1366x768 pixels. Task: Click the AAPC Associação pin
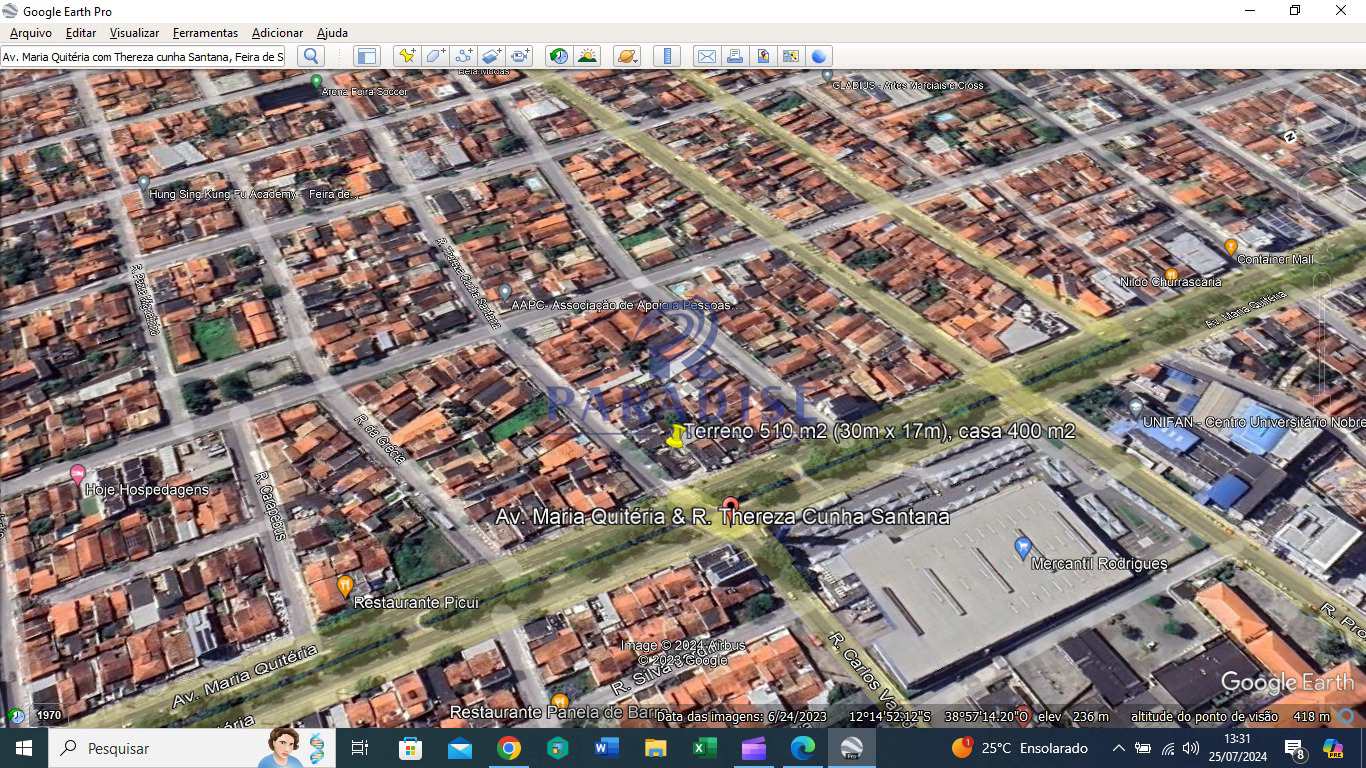coord(505,292)
